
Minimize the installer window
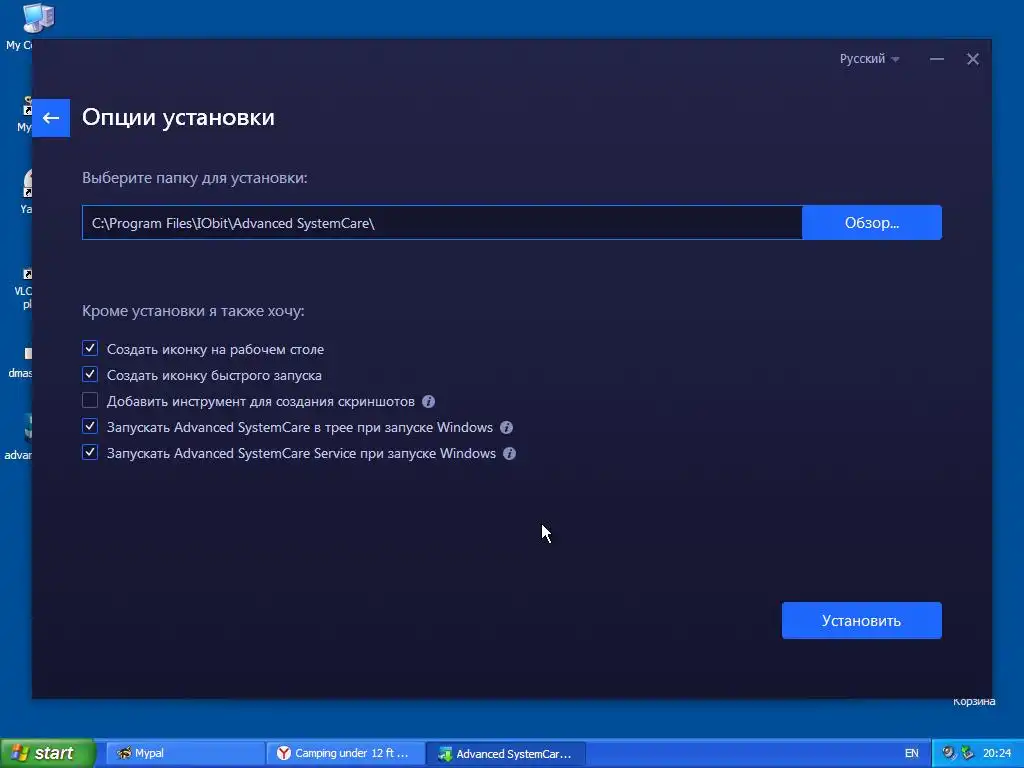click(x=936, y=59)
